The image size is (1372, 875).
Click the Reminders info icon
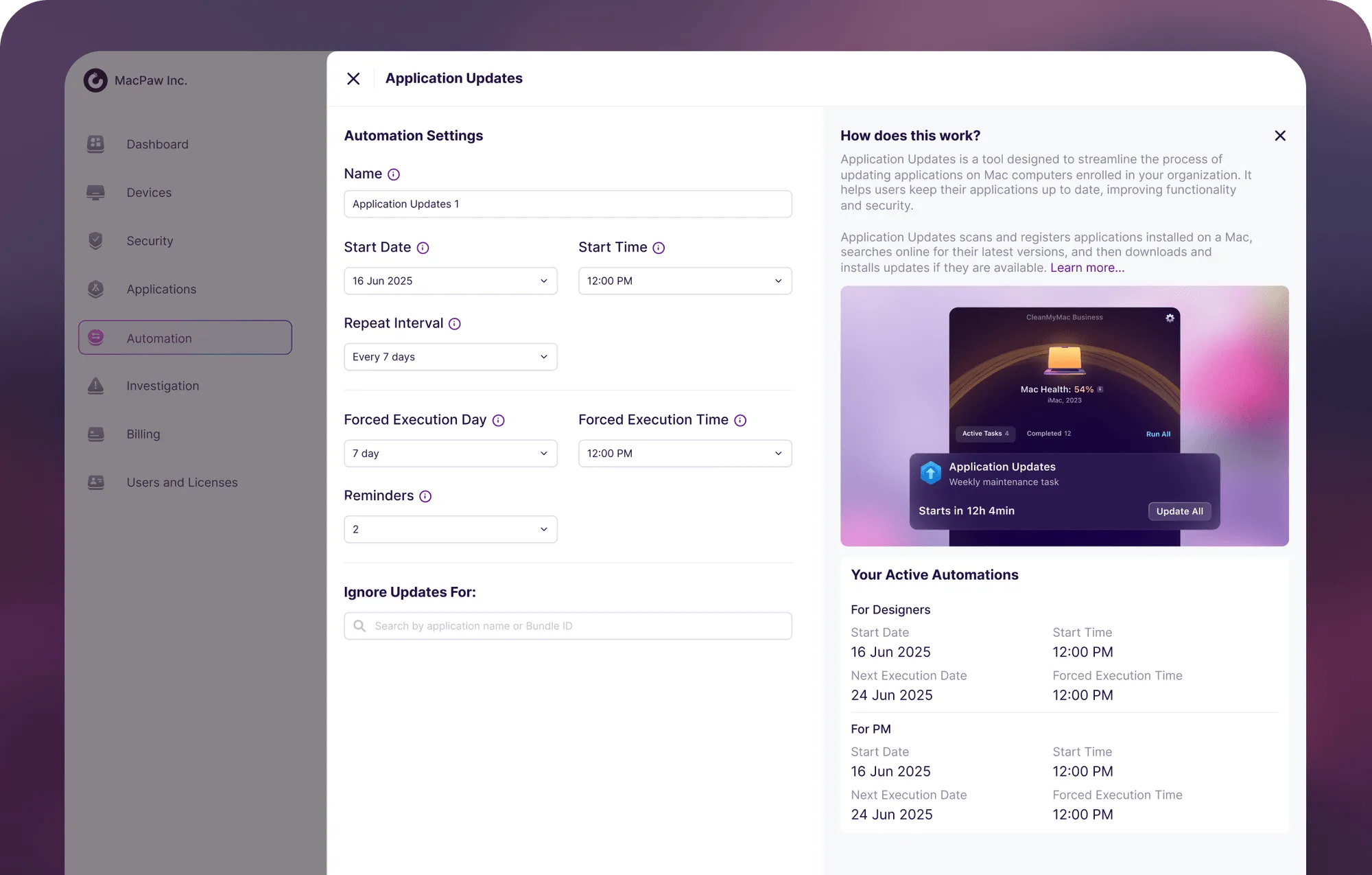point(425,496)
